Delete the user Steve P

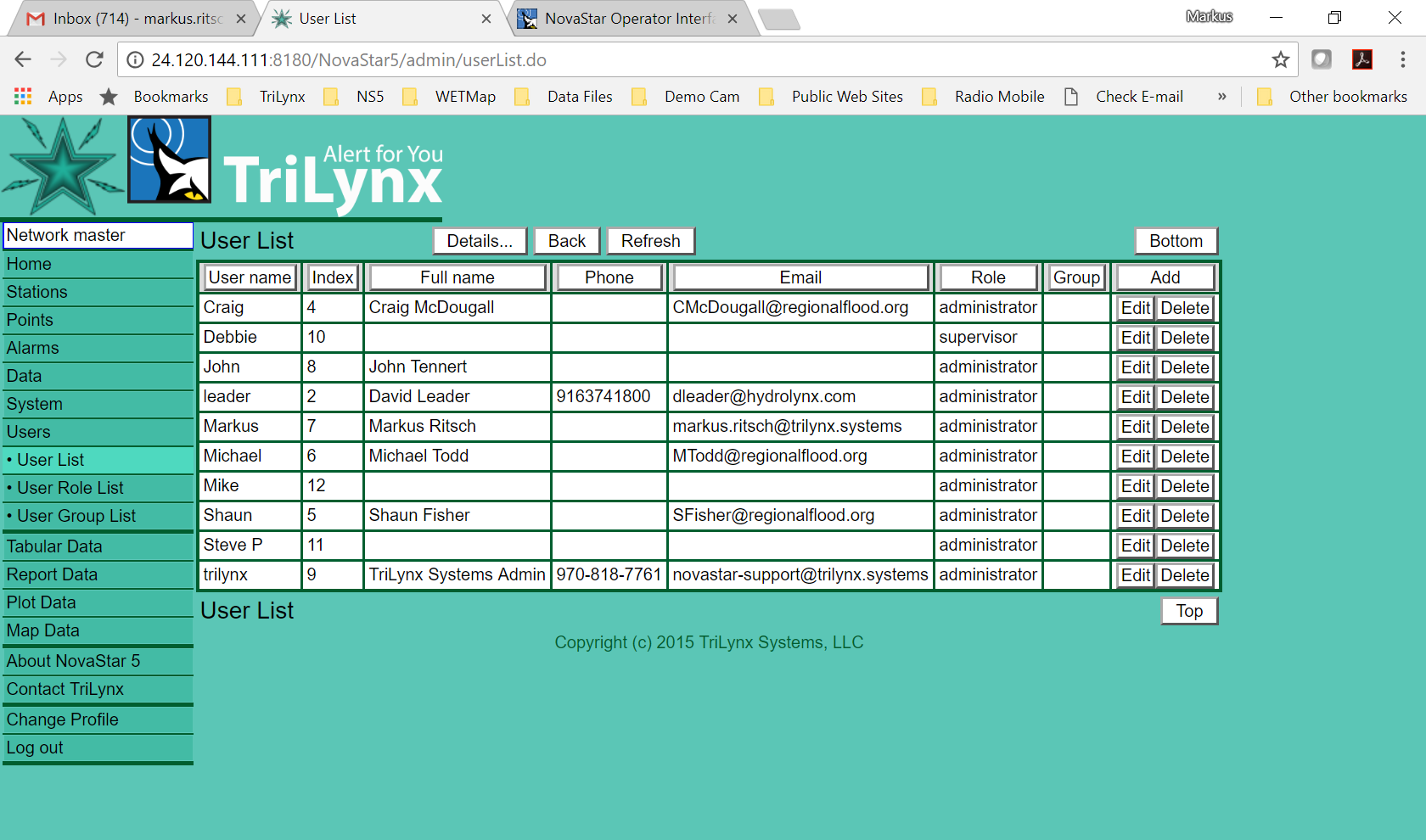pyautogui.click(x=1184, y=546)
